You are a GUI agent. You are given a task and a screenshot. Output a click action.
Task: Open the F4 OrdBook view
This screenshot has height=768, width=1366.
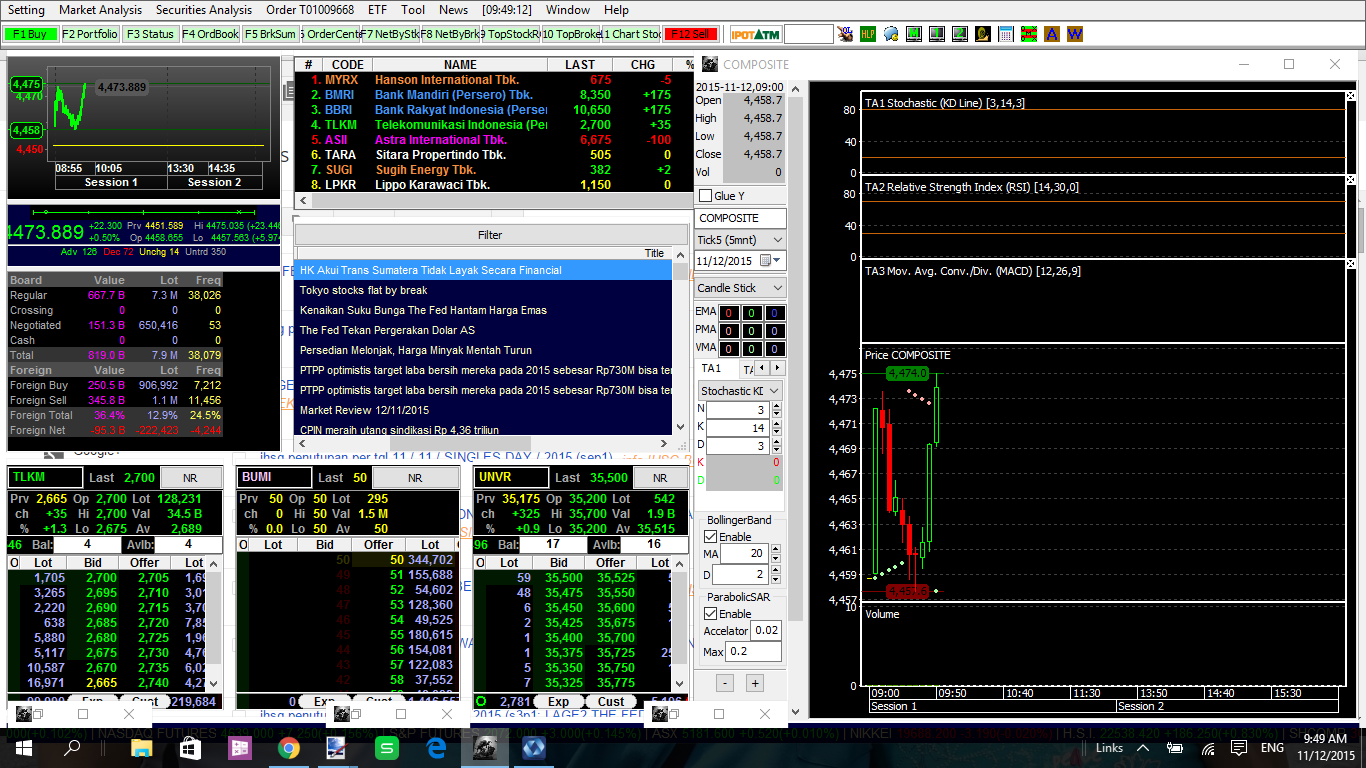[211, 34]
